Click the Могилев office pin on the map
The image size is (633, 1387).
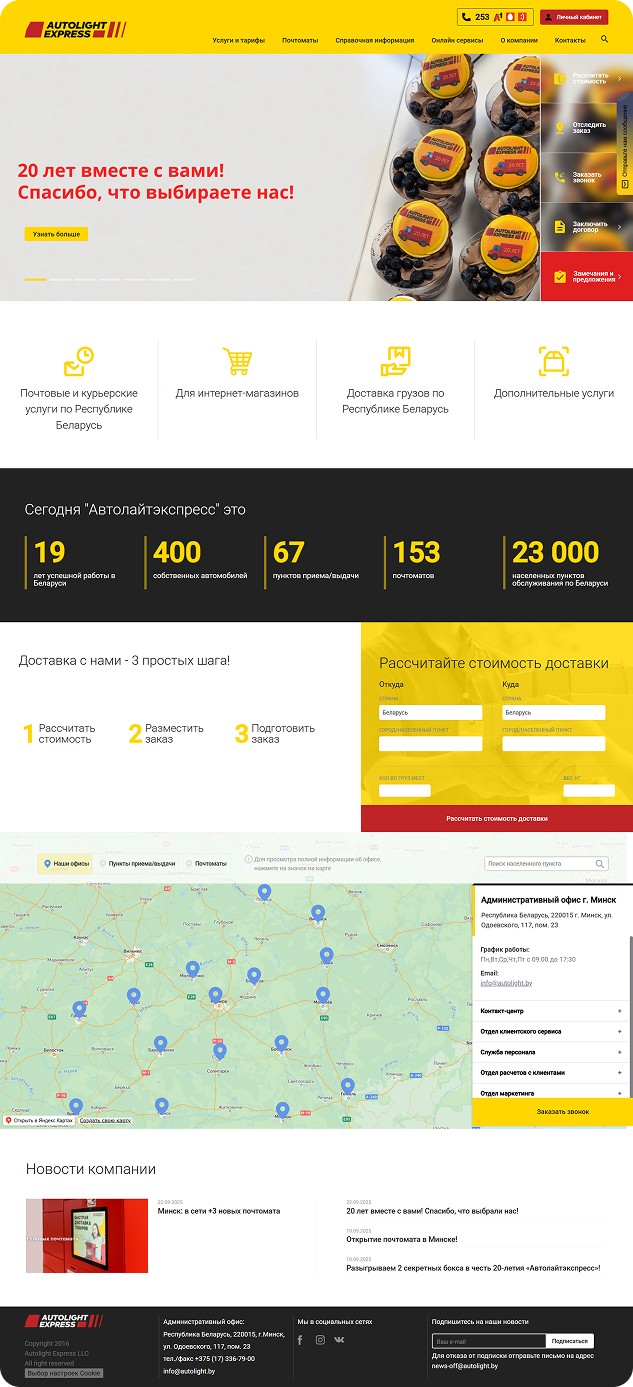323,995
